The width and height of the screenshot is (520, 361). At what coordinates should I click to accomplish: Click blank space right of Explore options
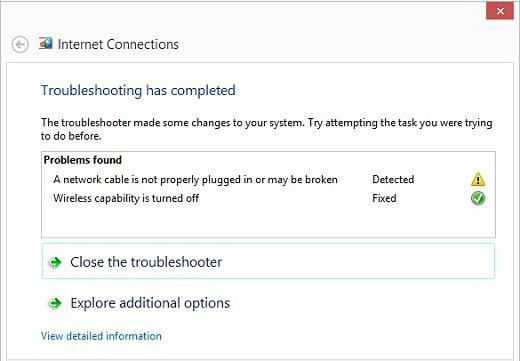tap(363, 303)
